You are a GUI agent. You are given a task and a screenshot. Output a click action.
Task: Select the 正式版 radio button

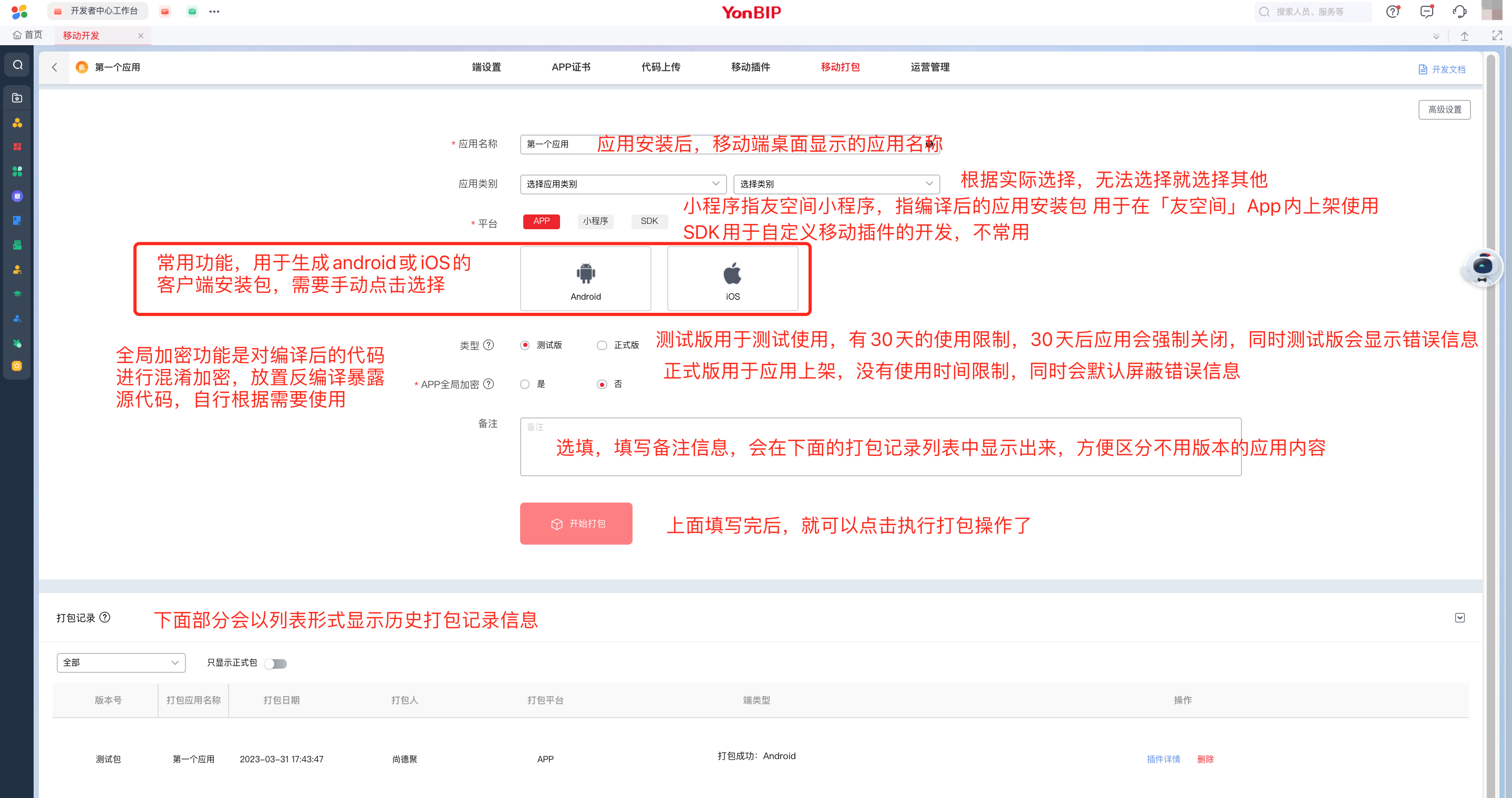[602, 345]
